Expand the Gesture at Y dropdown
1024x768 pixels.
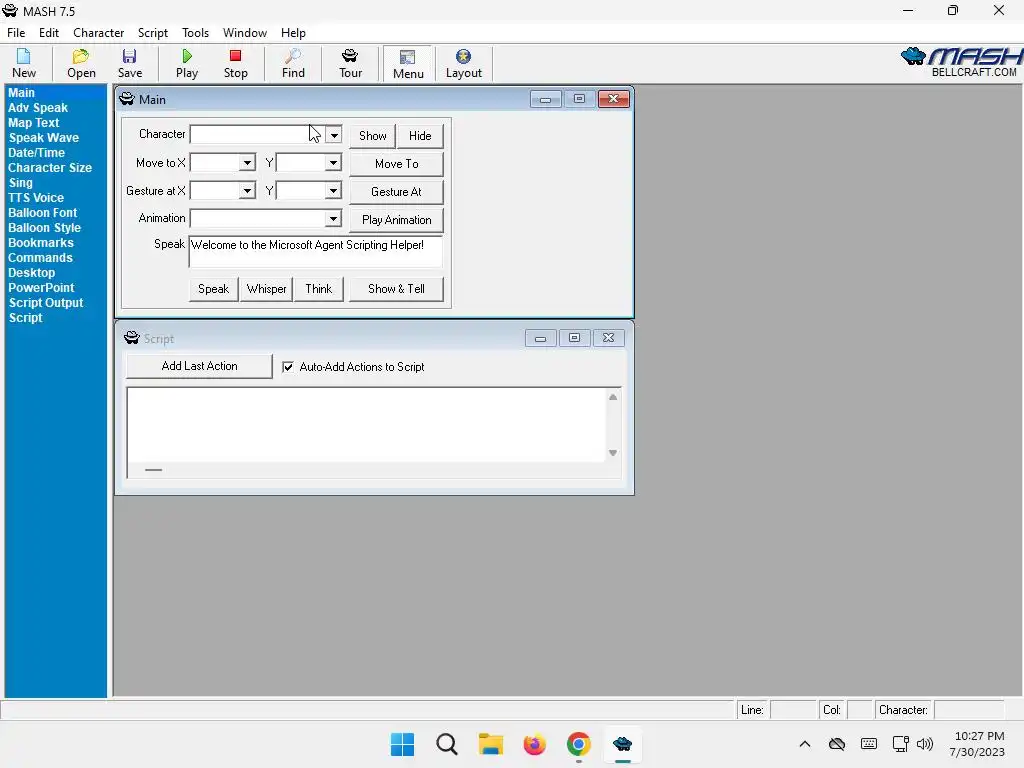pyautogui.click(x=333, y=191)
